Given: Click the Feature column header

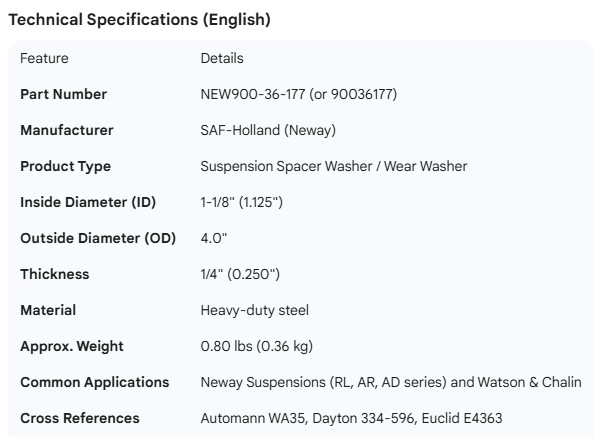Looking at the screenshot, I should click(44, 58).
